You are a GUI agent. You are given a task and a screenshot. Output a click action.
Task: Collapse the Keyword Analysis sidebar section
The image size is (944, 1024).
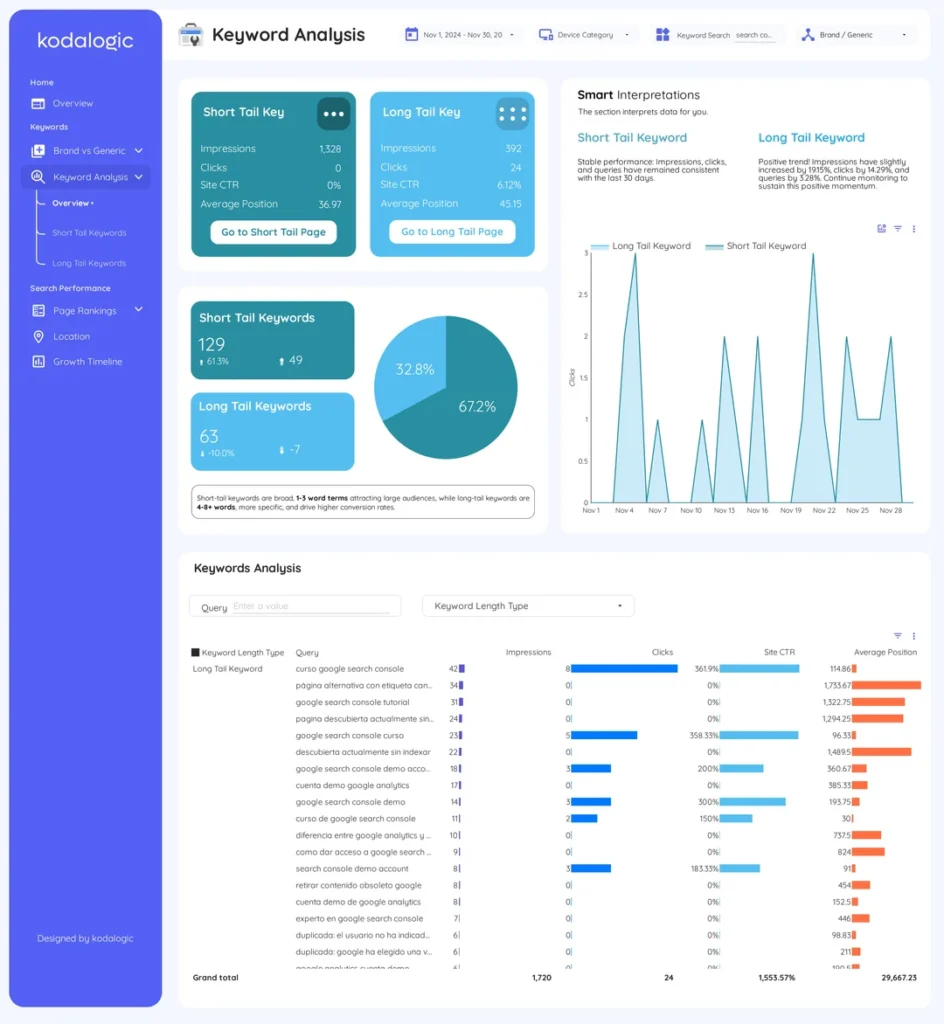click(x=90, y=175)
